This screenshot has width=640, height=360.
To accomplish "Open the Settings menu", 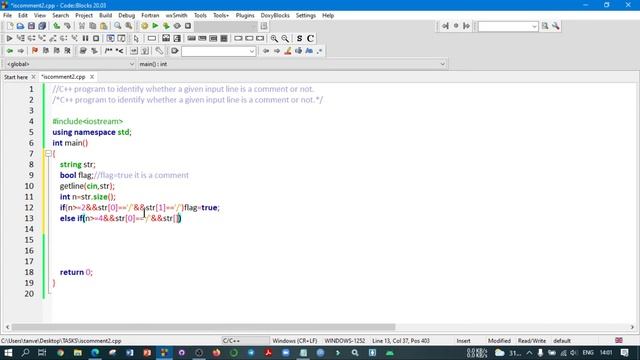I will pyautogui.click(x=306, y=15).
